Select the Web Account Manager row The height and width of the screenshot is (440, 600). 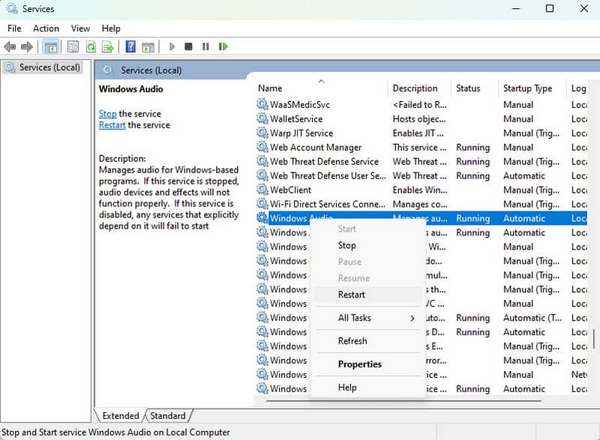(x=421, y=147)
